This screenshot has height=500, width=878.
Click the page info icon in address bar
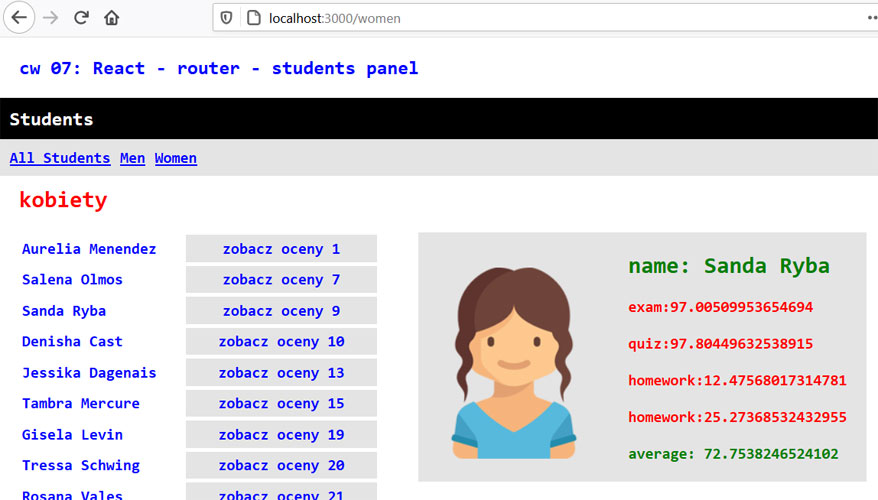(252, 18)
